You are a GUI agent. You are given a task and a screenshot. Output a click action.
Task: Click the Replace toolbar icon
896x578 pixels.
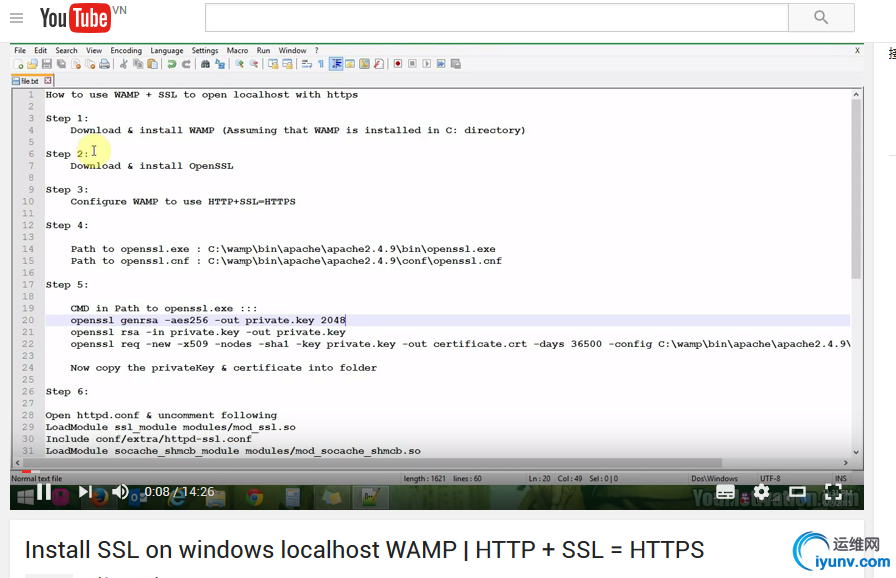pos(220,64)
